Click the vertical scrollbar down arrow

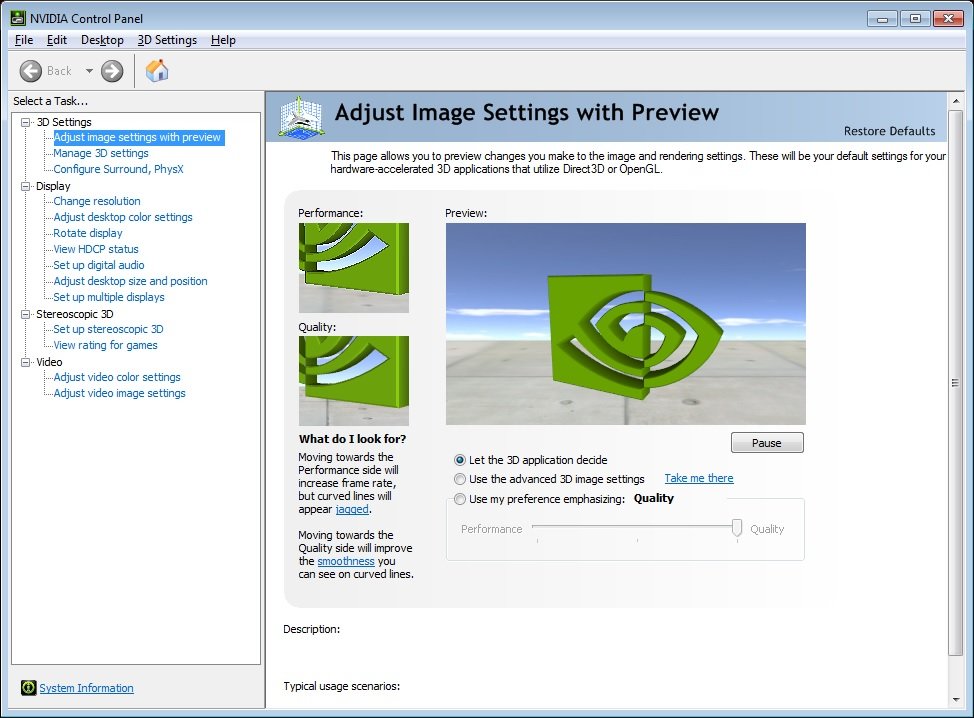[956, 699]
